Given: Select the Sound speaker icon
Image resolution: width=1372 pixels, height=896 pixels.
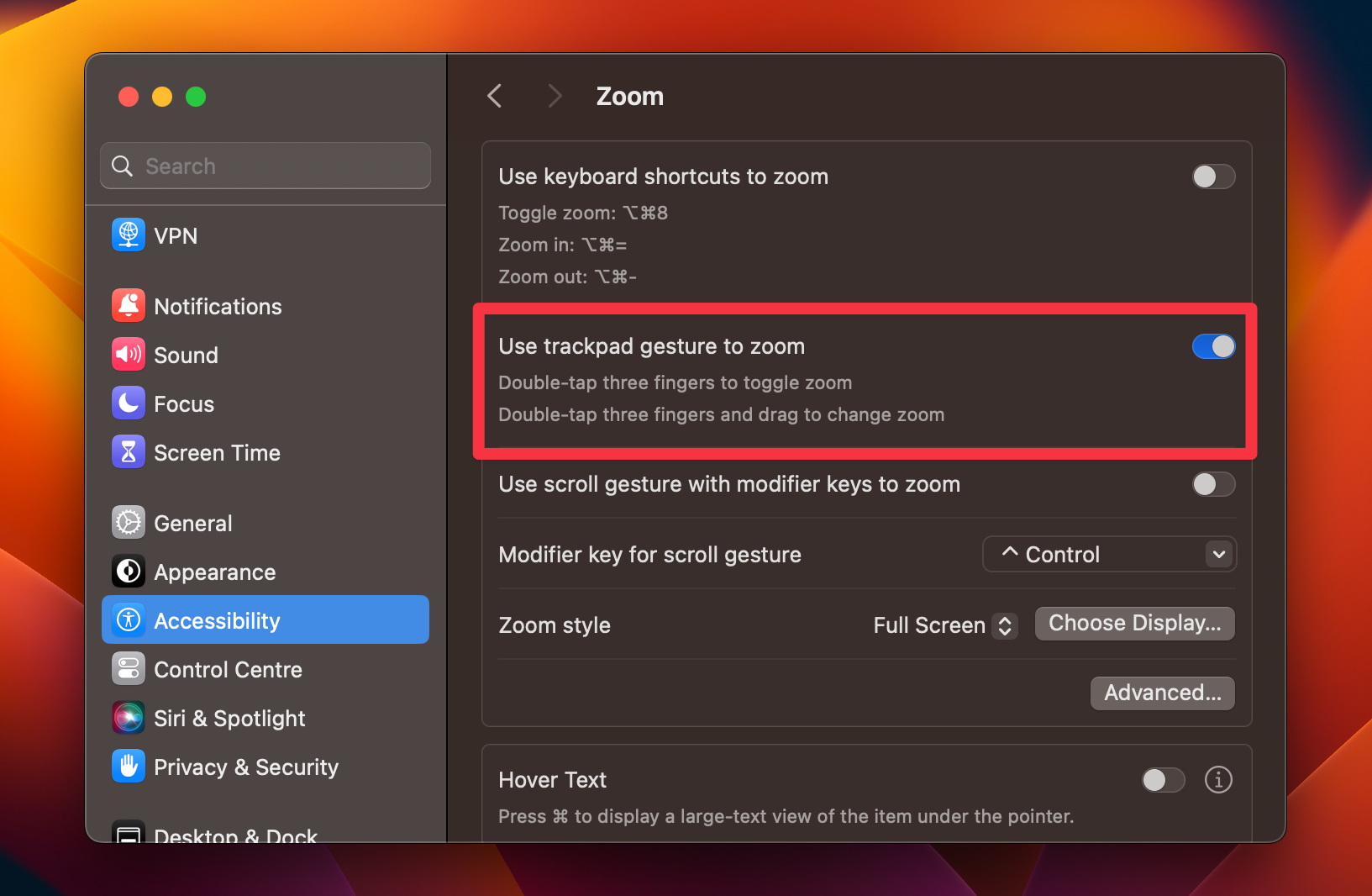Looking at the screenshot, I should (x=128, y=354).
